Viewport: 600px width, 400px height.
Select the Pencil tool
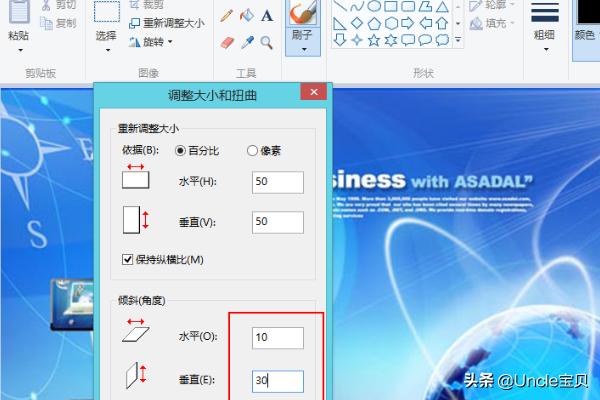click(x=227, y=16)
